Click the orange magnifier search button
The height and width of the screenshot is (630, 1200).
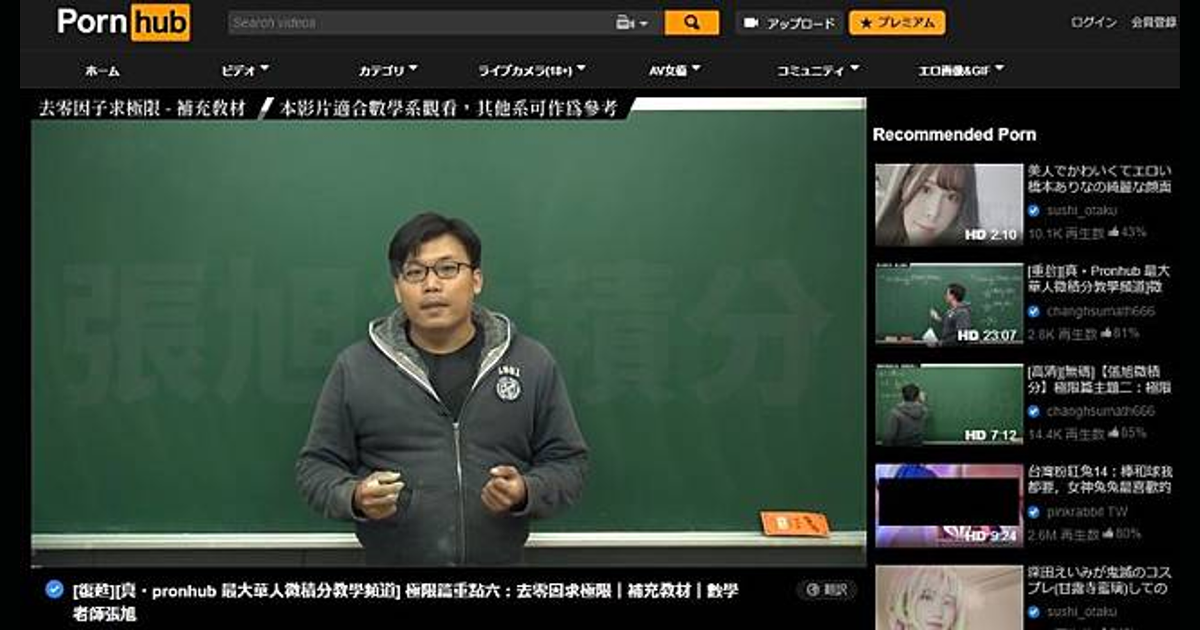(x=691, y=22)
